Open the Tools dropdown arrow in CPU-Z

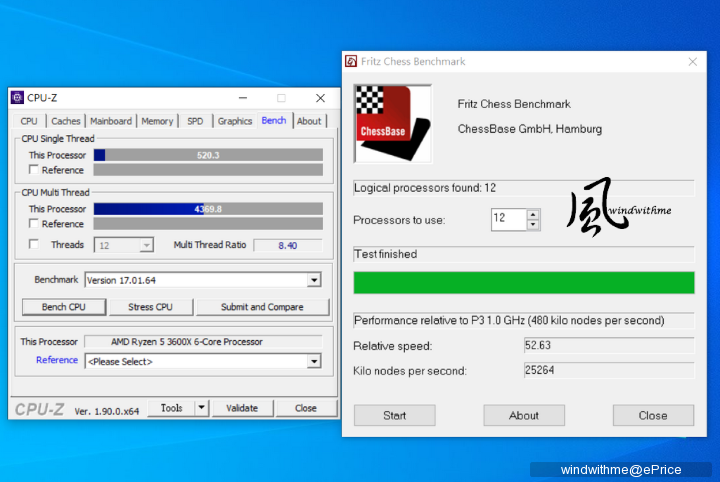point(202,408)
